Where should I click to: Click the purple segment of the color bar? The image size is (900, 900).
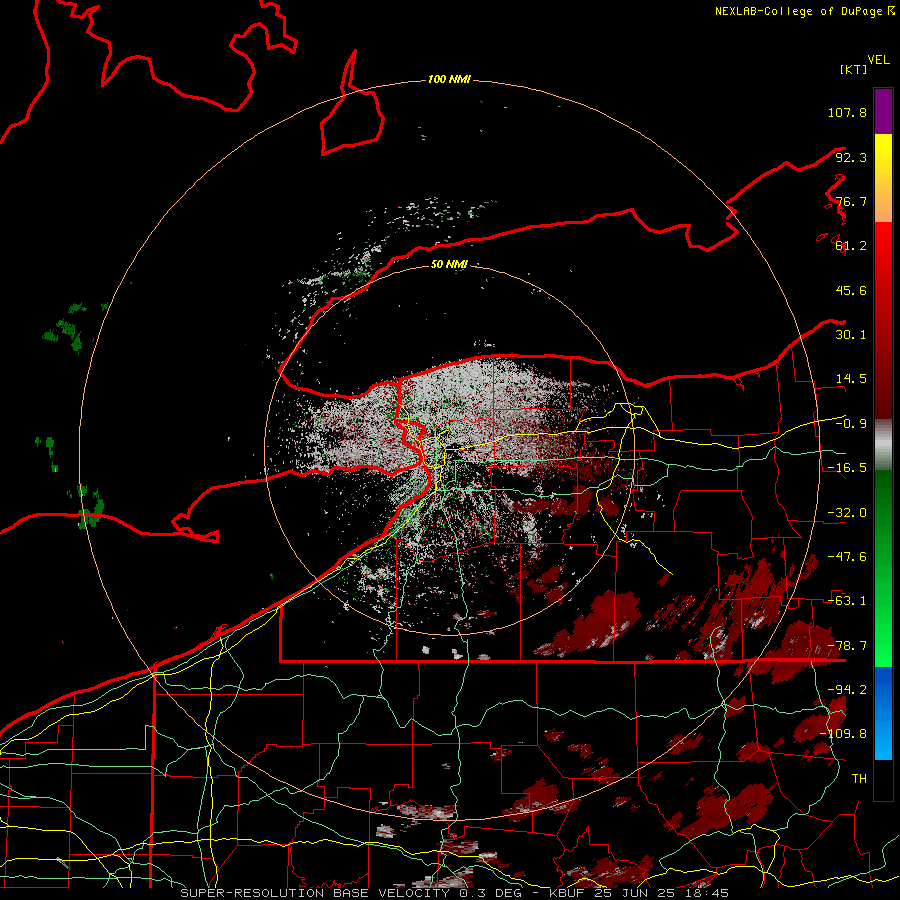tap(883, 111)
